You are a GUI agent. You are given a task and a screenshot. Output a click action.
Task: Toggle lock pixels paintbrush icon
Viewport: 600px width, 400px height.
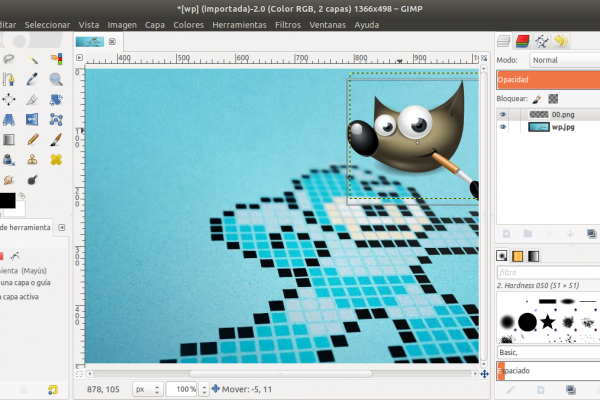tap(537, 99)
